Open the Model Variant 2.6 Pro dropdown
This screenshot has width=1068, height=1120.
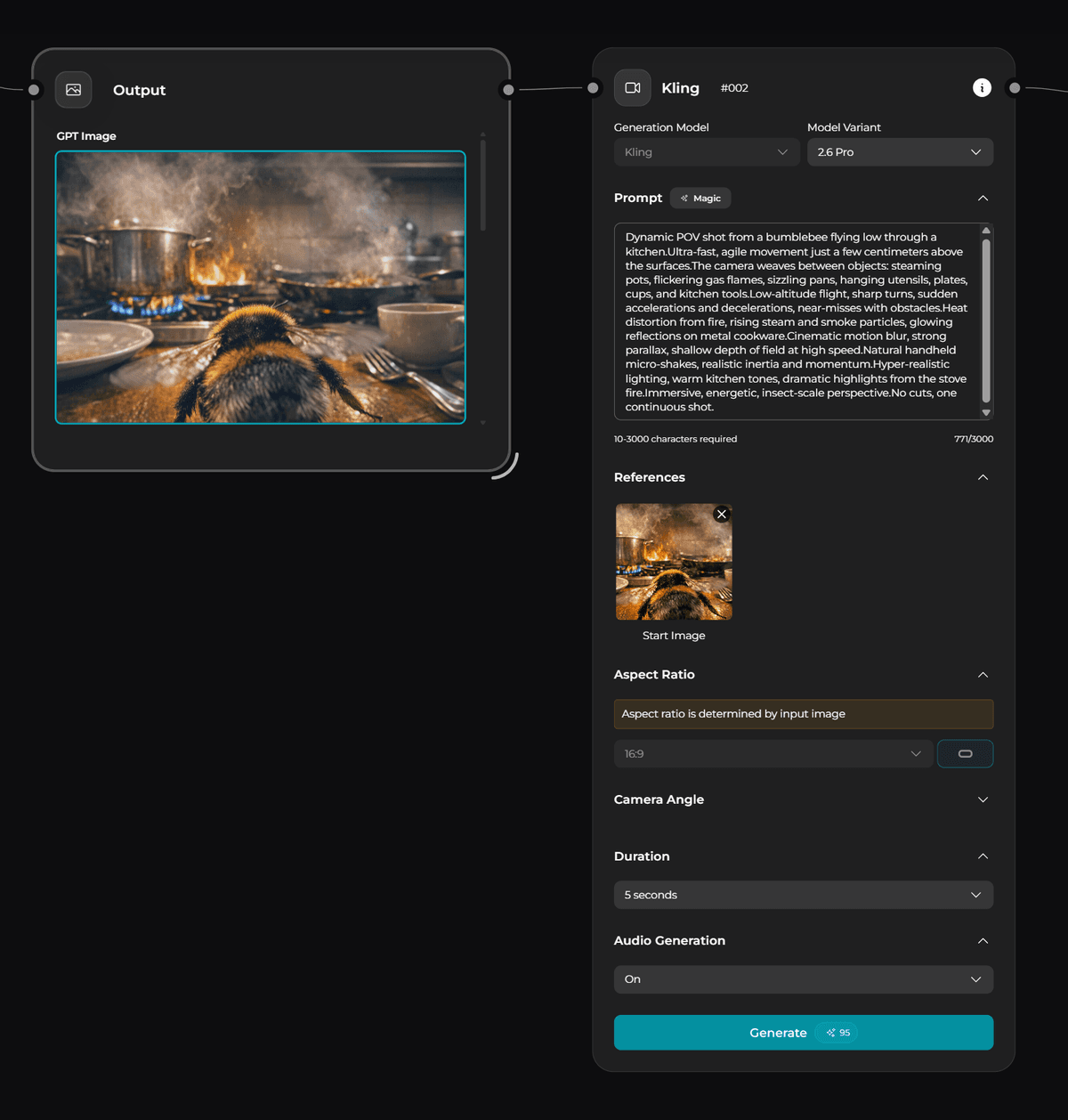pos(899,152)
